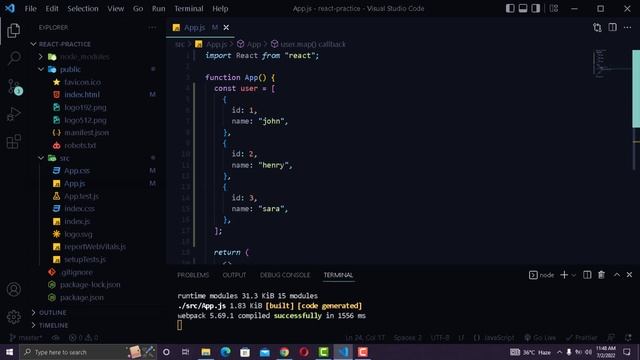Toggle the secondary side bar layout icon
640x360 pixels.
[x=536, y=8]
